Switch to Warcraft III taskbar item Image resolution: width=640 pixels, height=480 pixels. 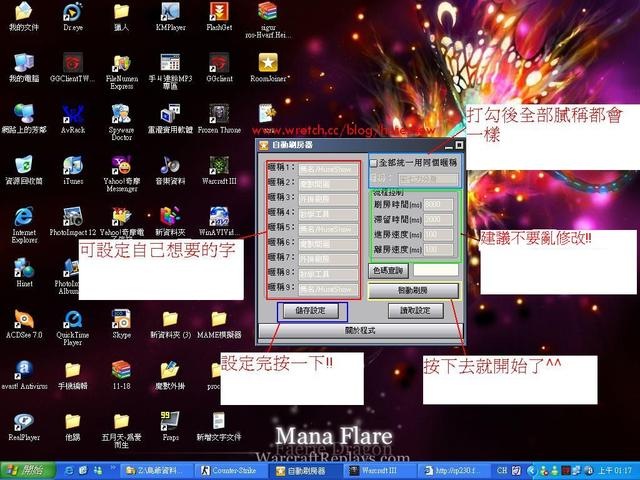point(380,471)
